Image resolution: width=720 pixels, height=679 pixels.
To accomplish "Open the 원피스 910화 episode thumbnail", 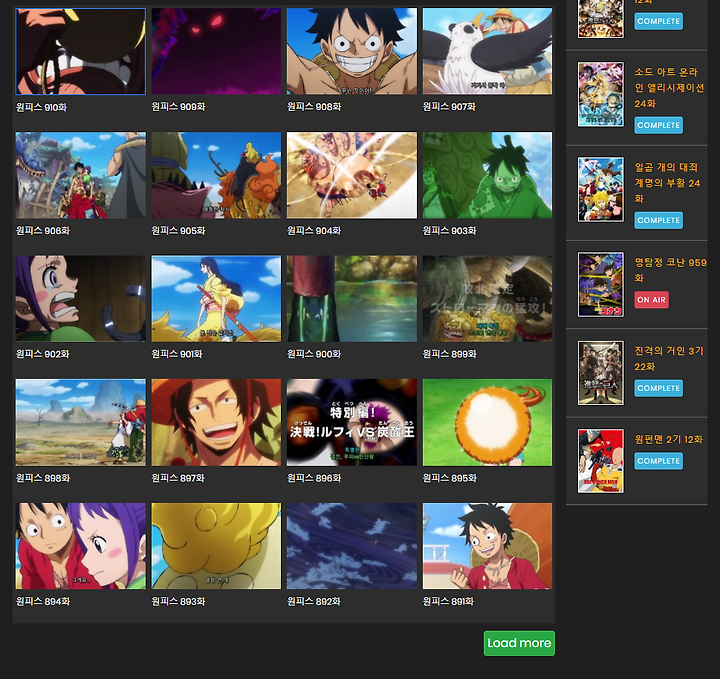I will [x=80, y=51].
